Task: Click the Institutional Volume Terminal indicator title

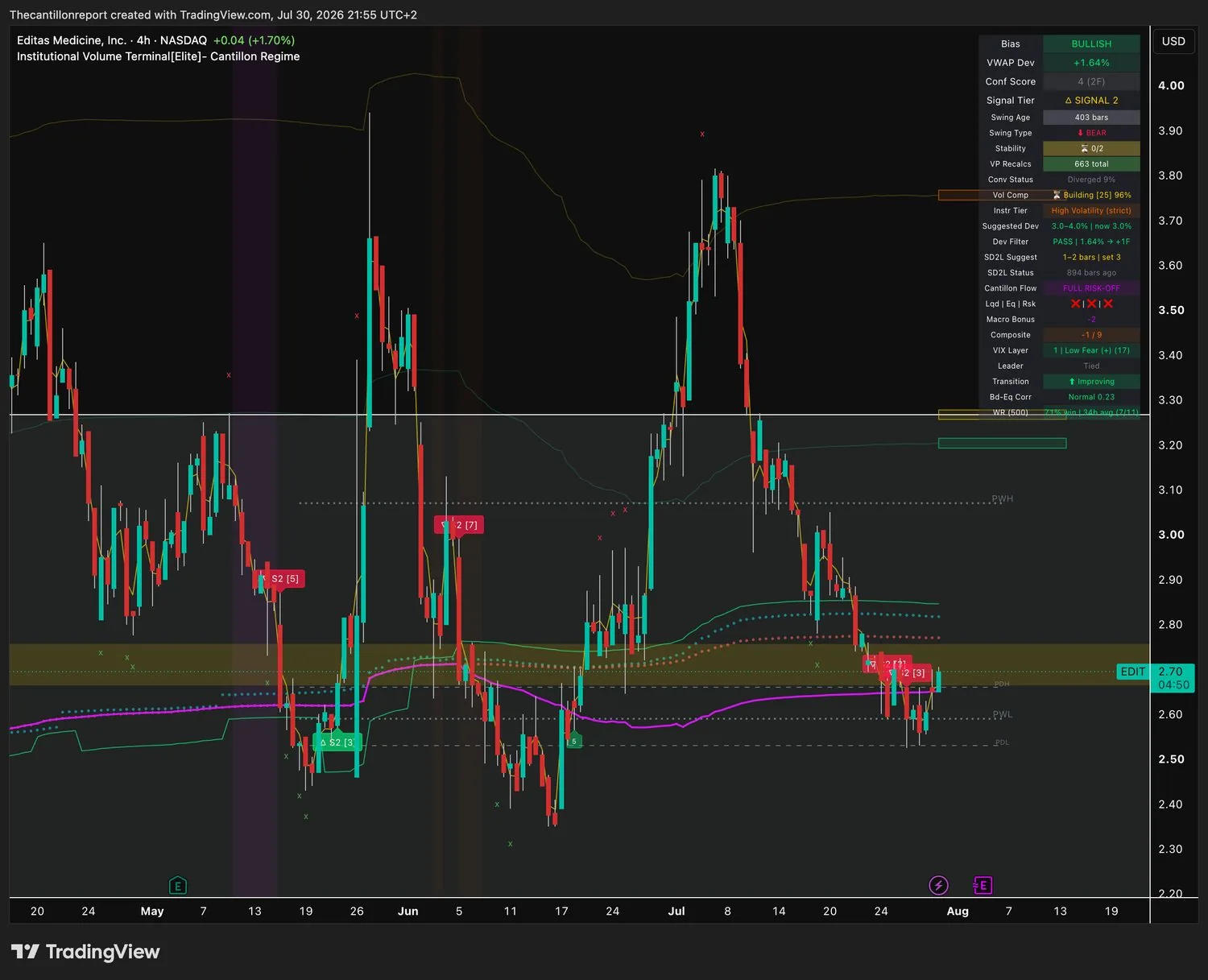Action: tap(158, 56)
